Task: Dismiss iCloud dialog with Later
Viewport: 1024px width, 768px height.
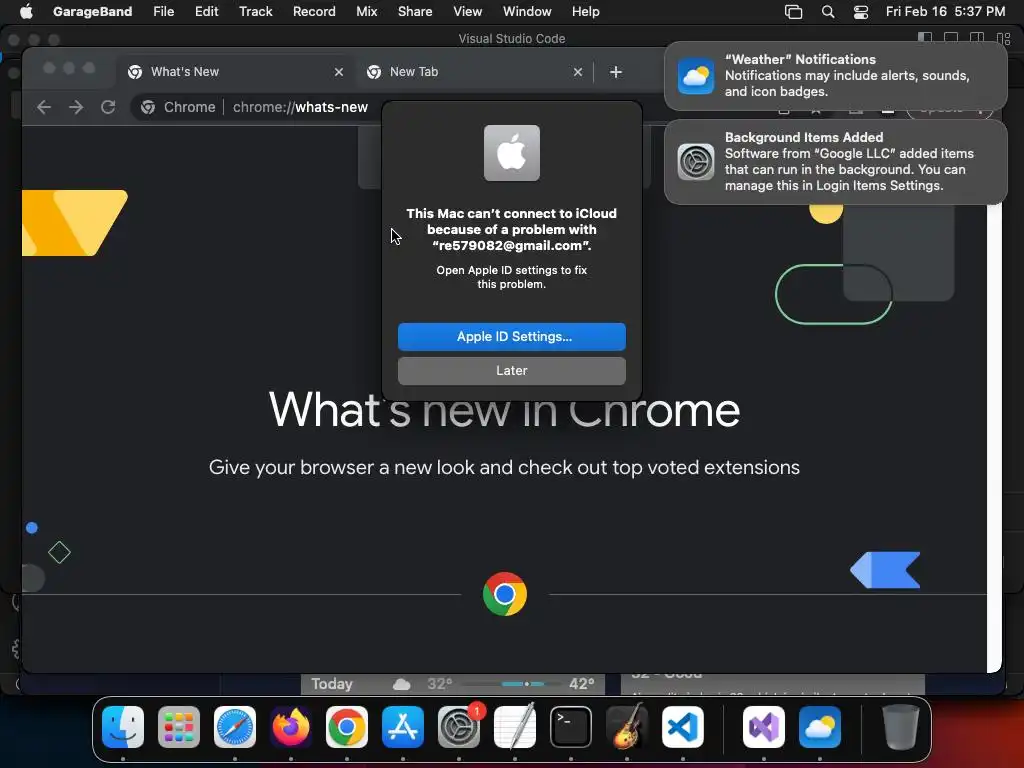Action: (511, 370)
